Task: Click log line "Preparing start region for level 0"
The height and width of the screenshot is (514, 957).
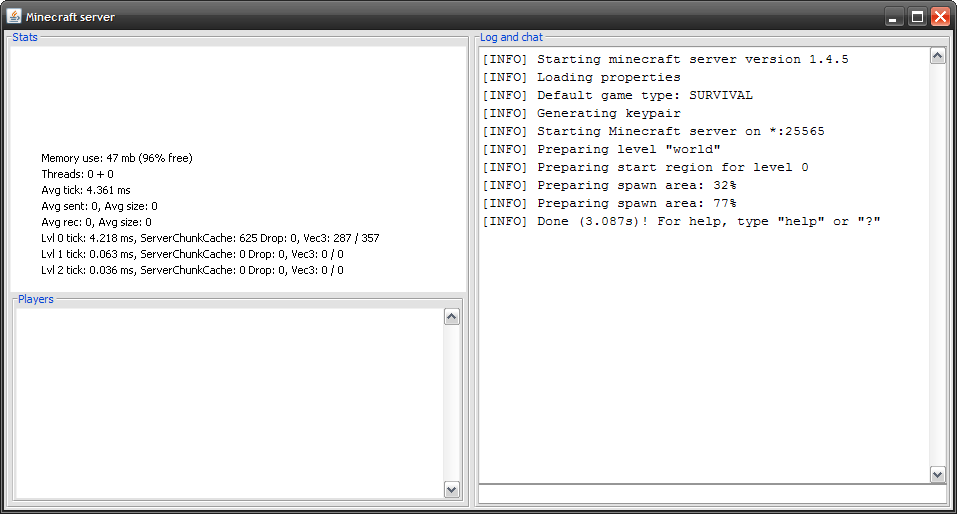Action: point(646,167)
